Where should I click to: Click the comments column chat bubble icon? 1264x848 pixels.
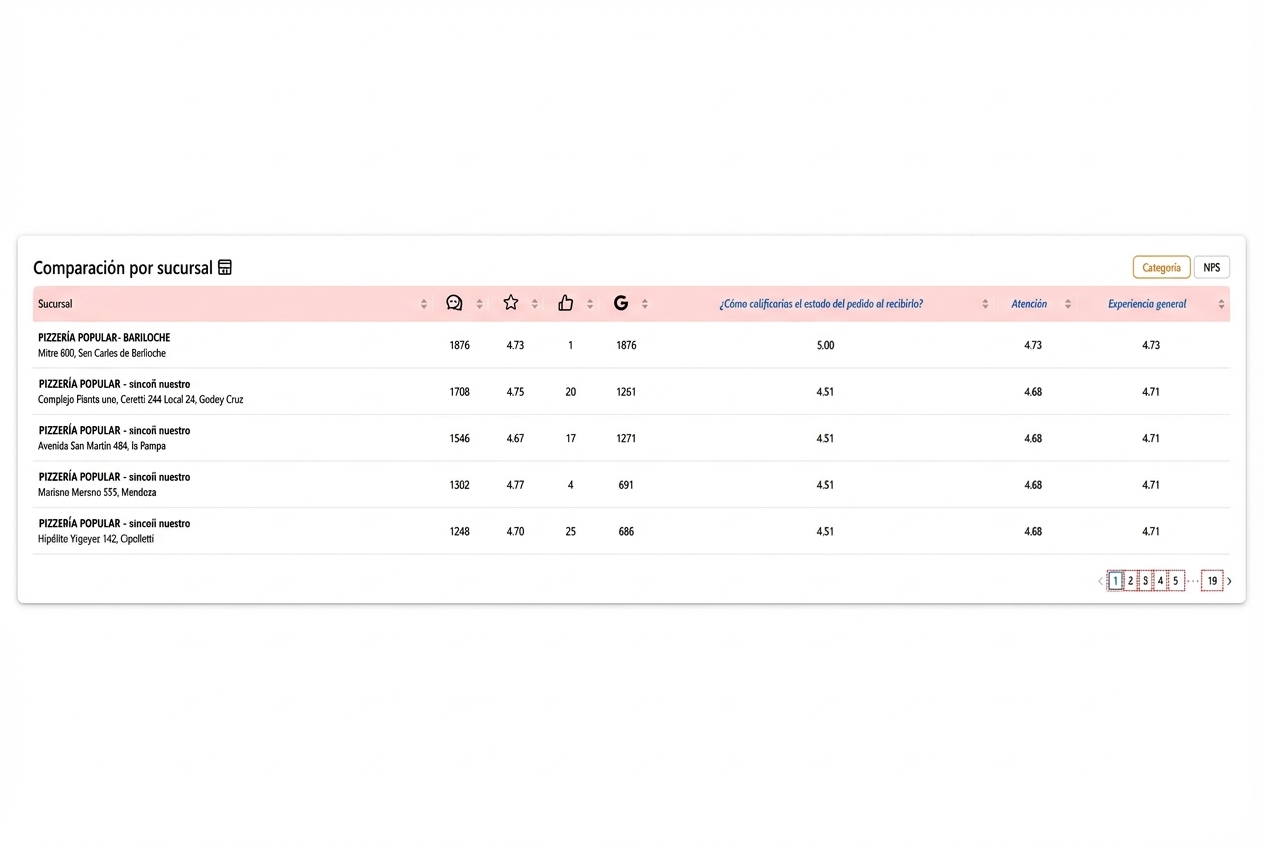[x=454, y=303]
